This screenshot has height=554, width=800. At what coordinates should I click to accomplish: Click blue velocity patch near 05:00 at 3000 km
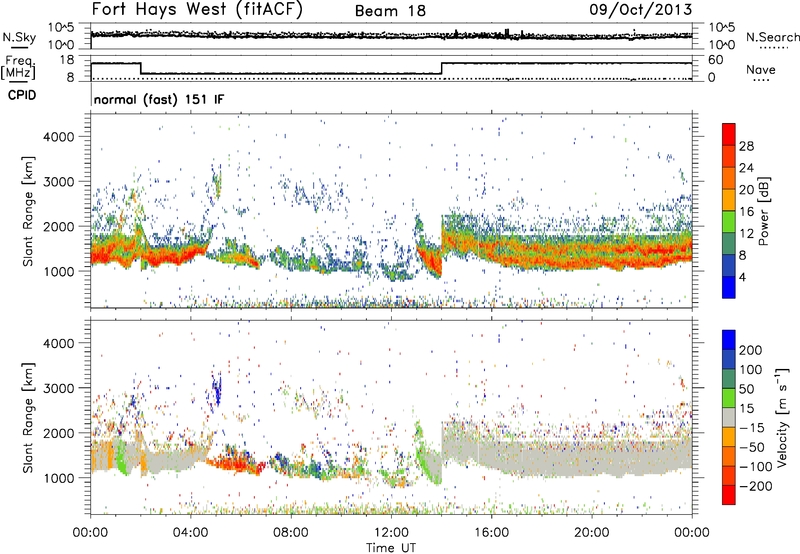[217, 390]
